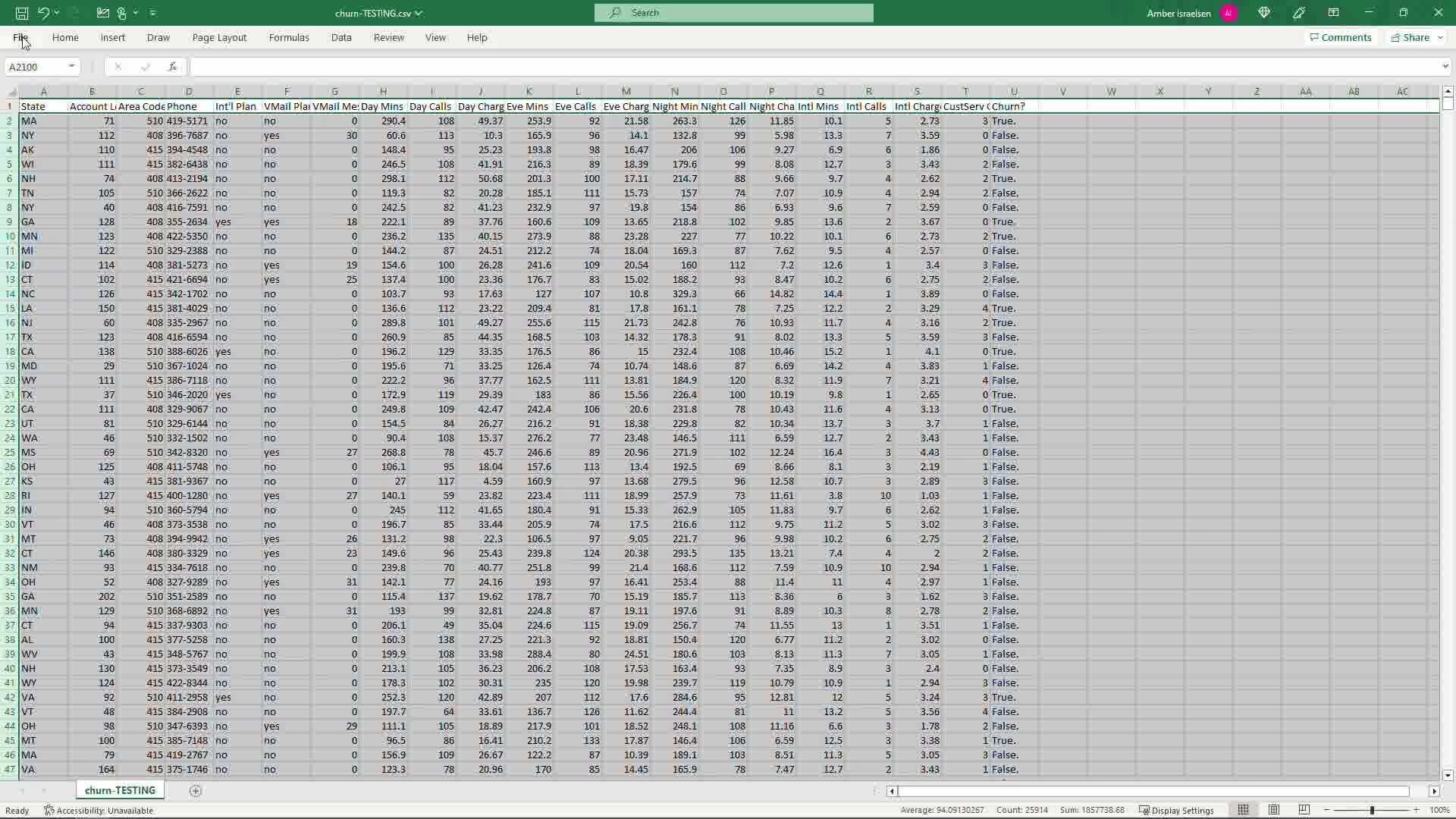The width and height of the screenshot is (1456, 819).
Task: Open the Formulas ribbon tab
Action: point(289,37)
